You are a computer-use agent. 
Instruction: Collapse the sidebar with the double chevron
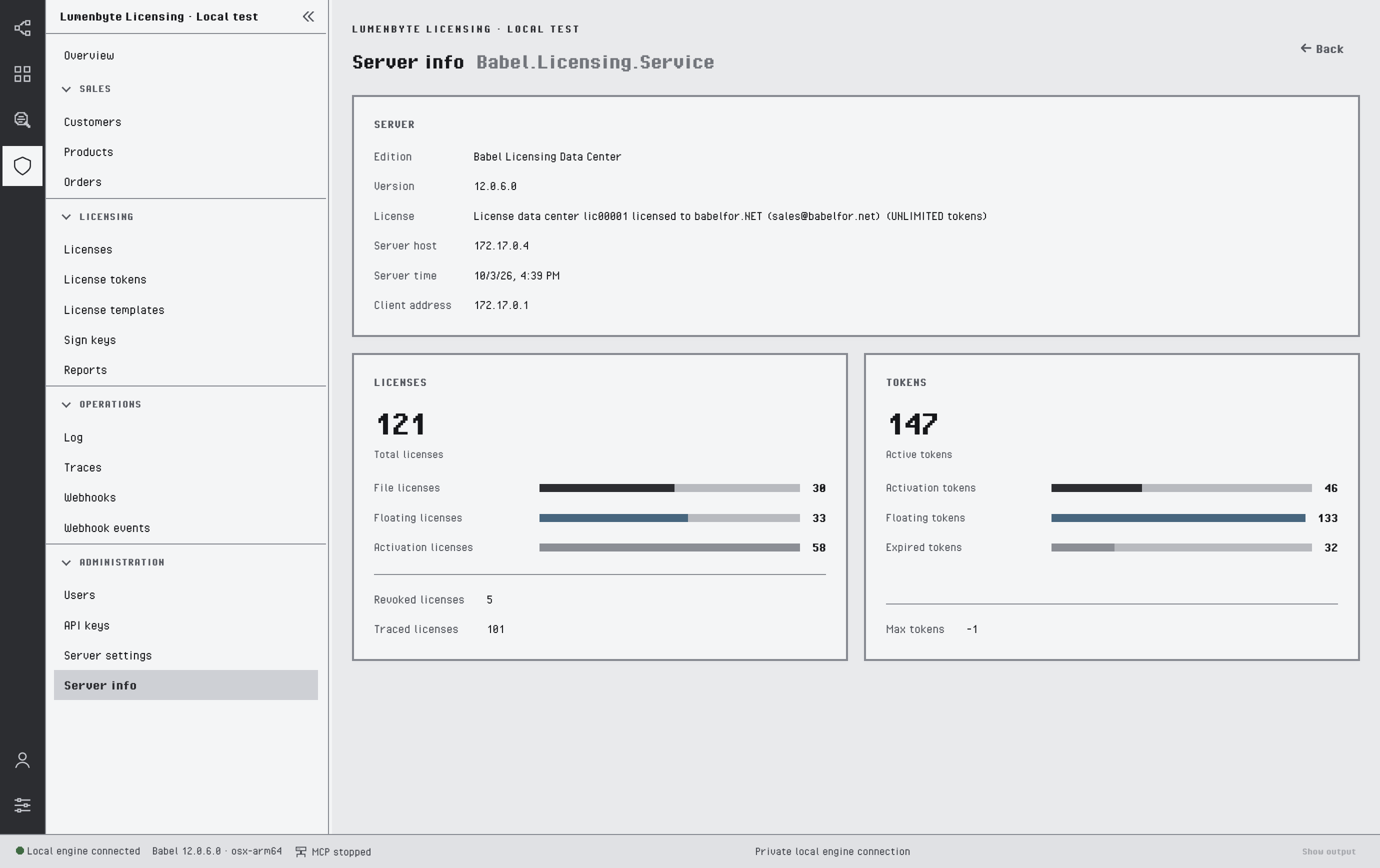click(308, 16)
